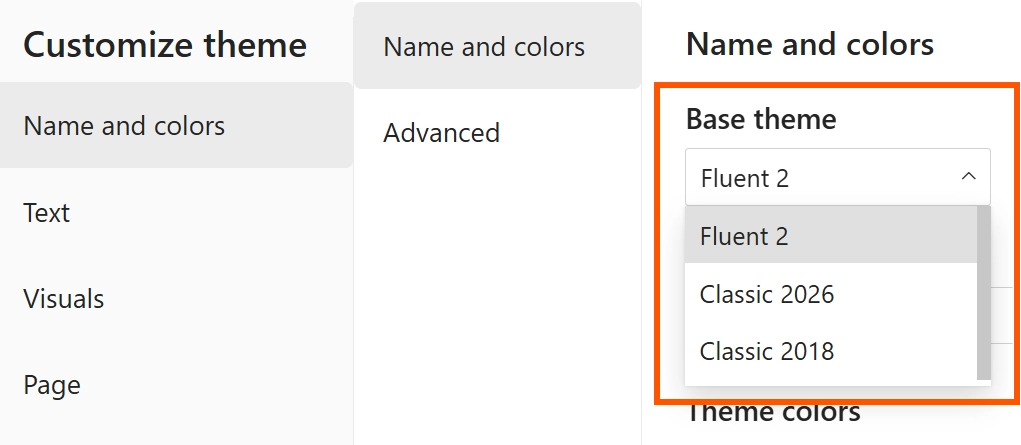Pick Classic 2018 as base theme

click(x=766, y=352)
